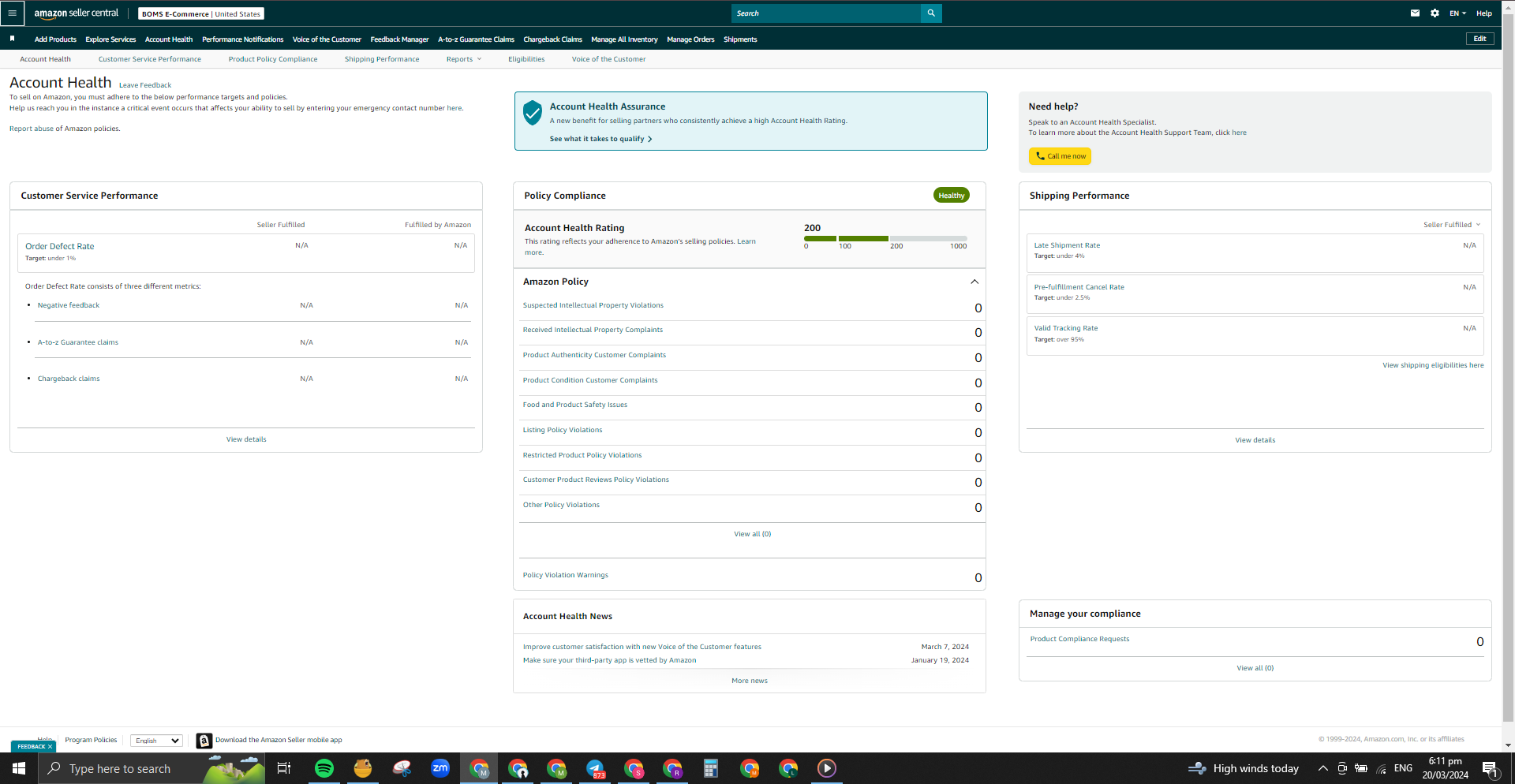Image resolution: width=1515 pixels, height=784 pixels.
Task: Switch to the Eligibilities tab
Action: pyautogui.click(x=526, y=59)
